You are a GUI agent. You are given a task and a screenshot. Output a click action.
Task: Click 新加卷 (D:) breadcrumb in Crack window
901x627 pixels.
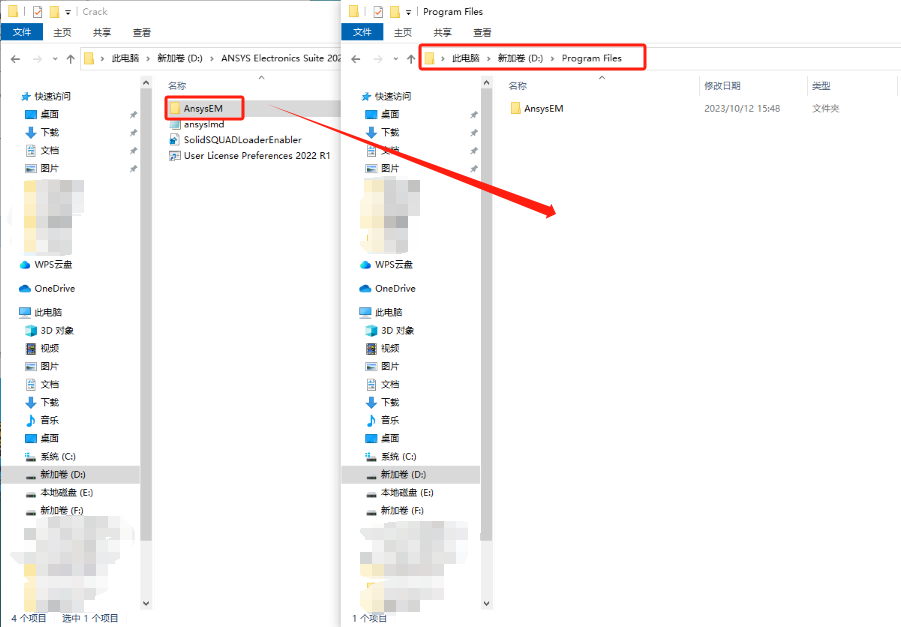coord(180,58)
